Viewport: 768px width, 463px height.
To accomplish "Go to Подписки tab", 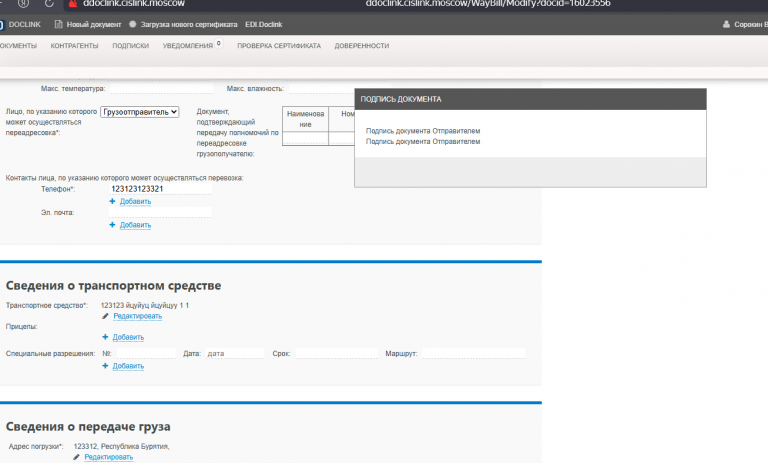I will click(x=130, y=46).
